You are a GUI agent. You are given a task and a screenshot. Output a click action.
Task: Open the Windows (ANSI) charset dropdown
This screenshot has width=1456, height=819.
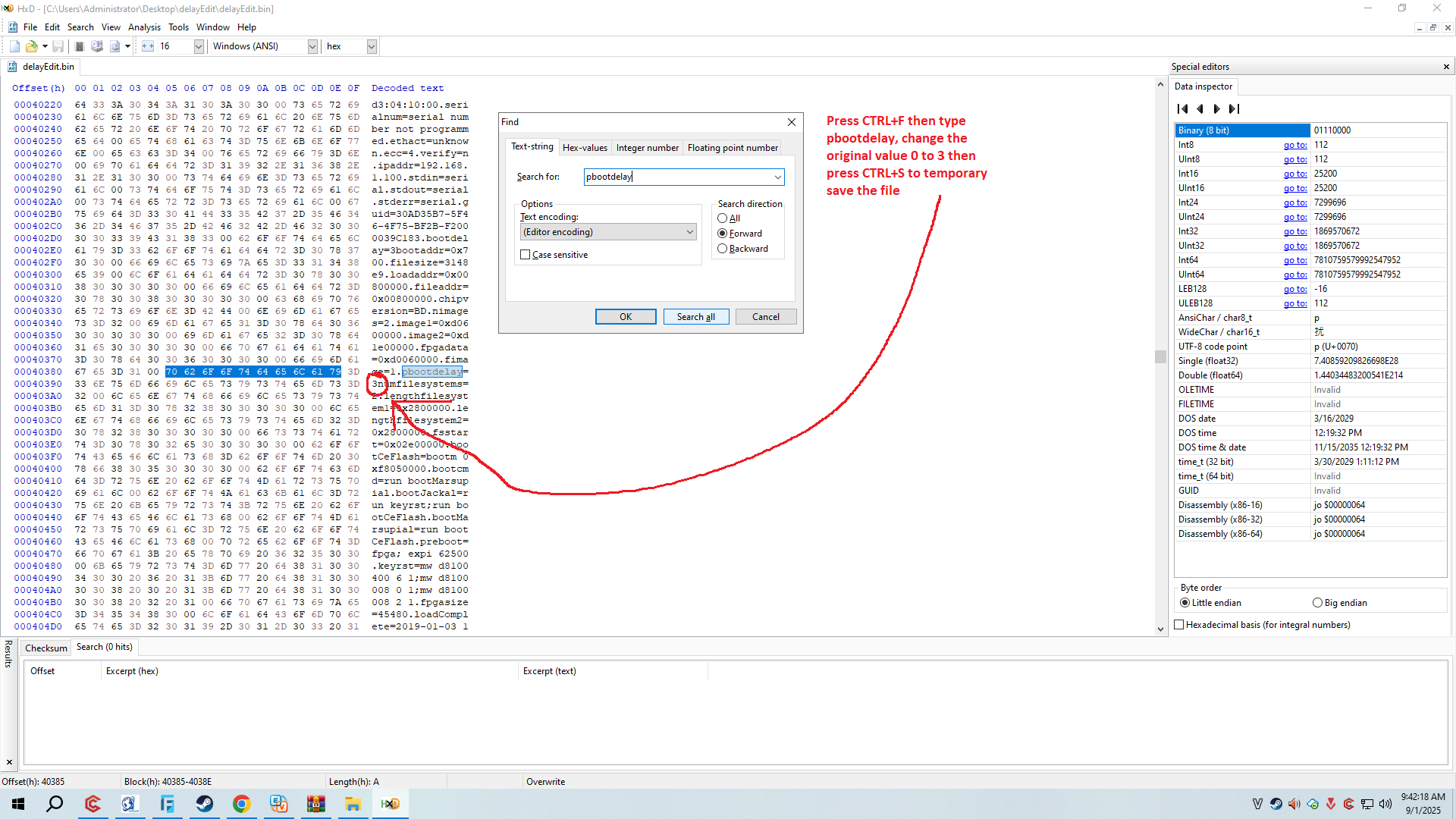[312, 46]
